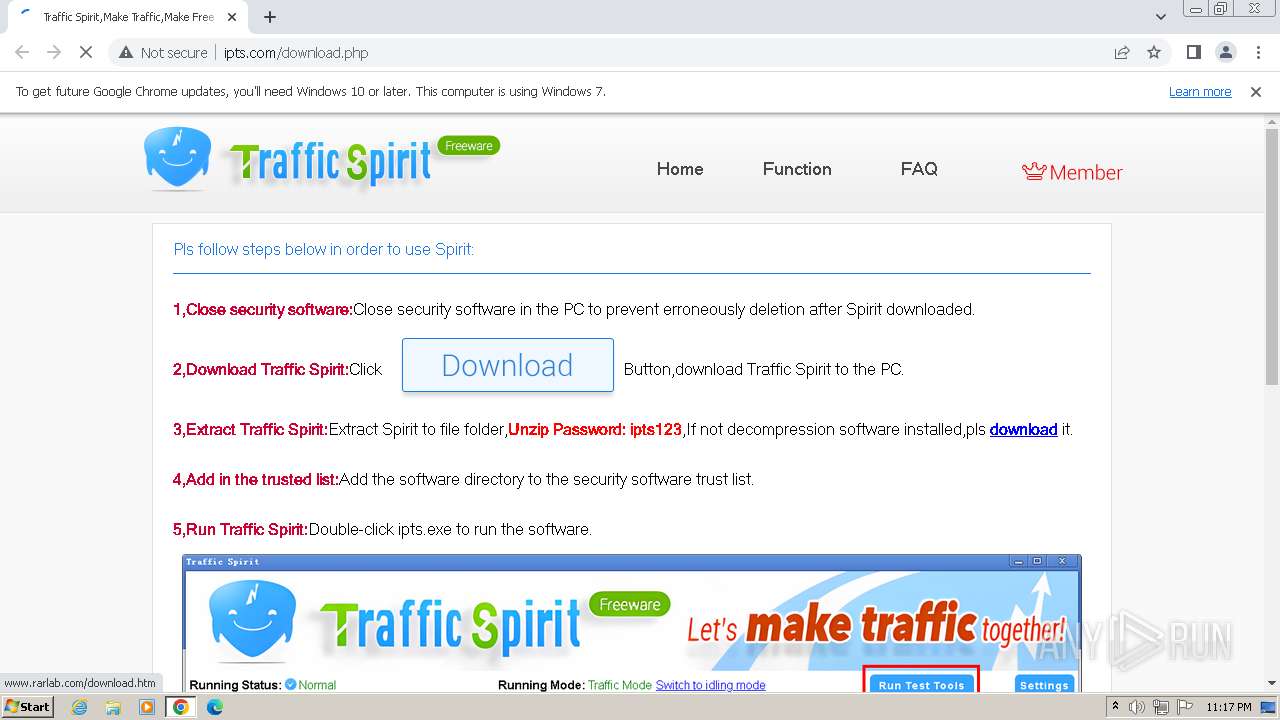Viewport: 1280px width, 720px height.
Task: Open the Not secure site info
Action: 163,53
